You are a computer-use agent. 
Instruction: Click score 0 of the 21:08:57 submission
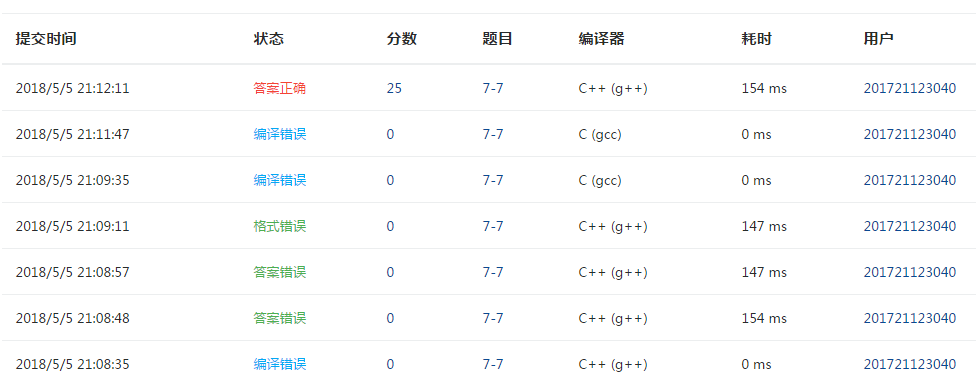tap(390, 273)
